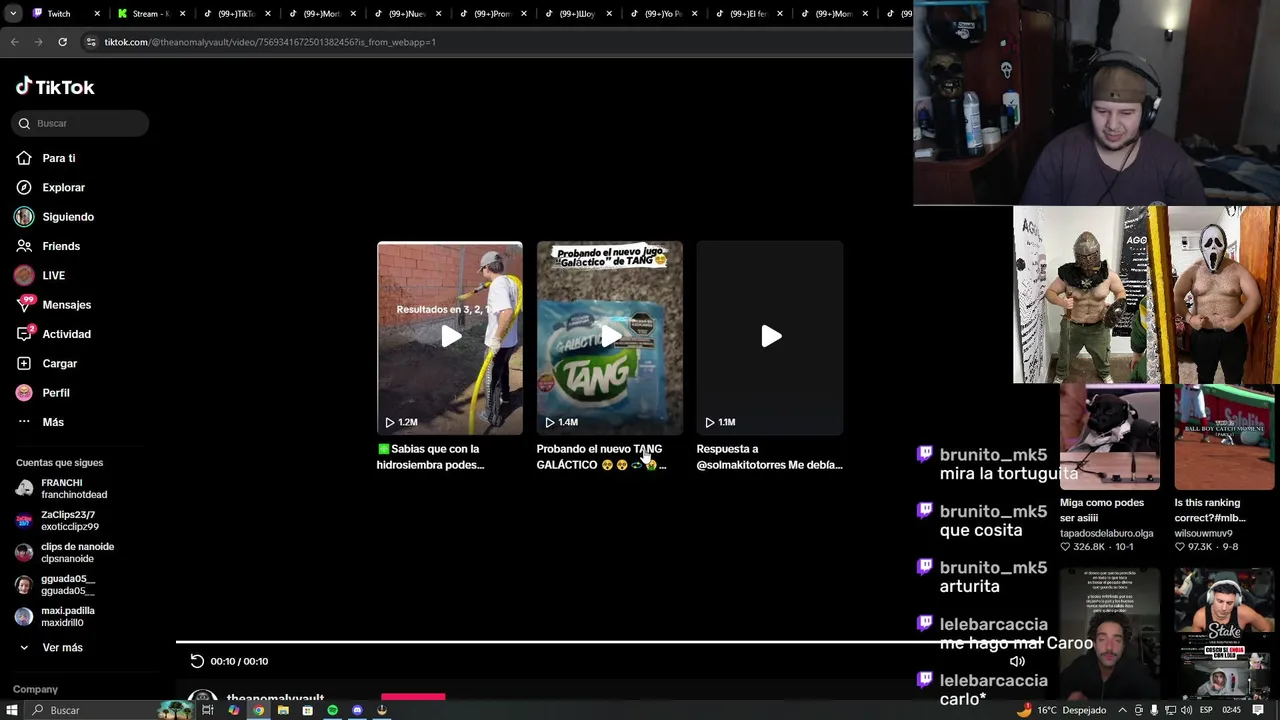Open gguada05__ account

point(56,585)
